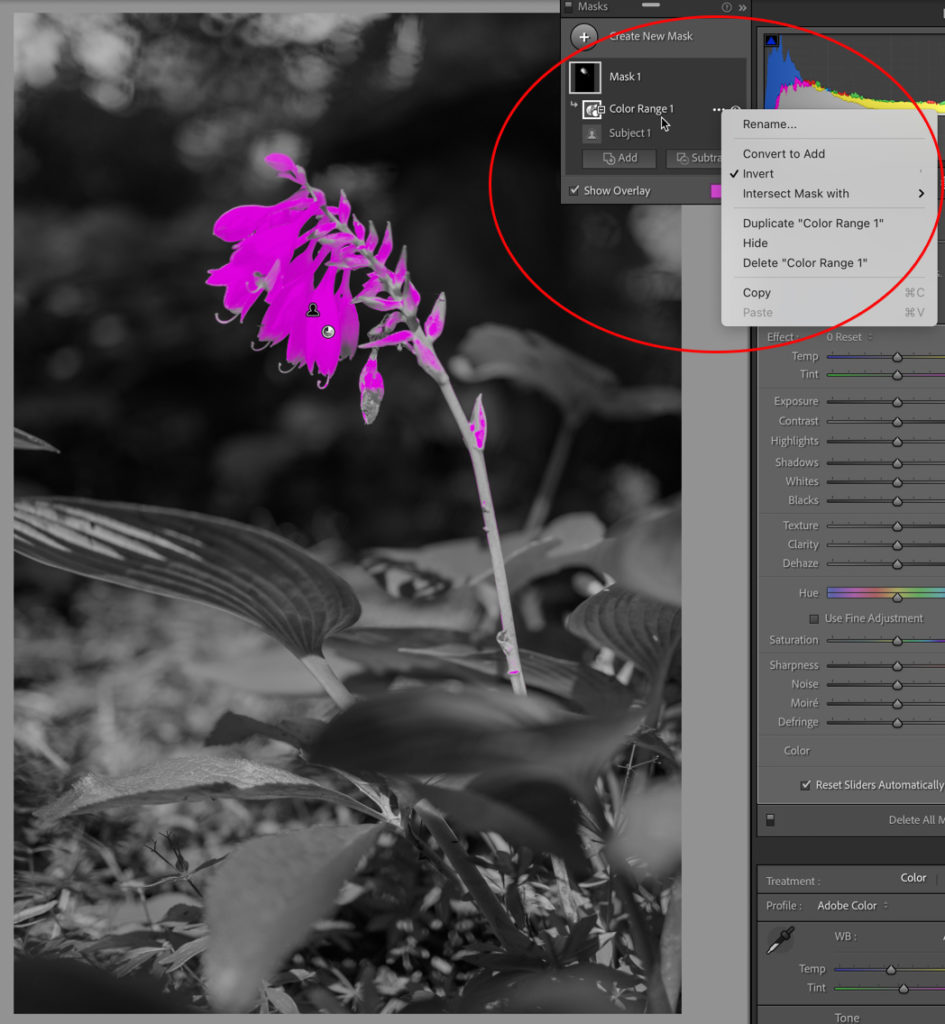Adjust the Saturation slider handle
Viewport: 945px width, 1024px height.
pyautogui.click(x=897, y=641)
